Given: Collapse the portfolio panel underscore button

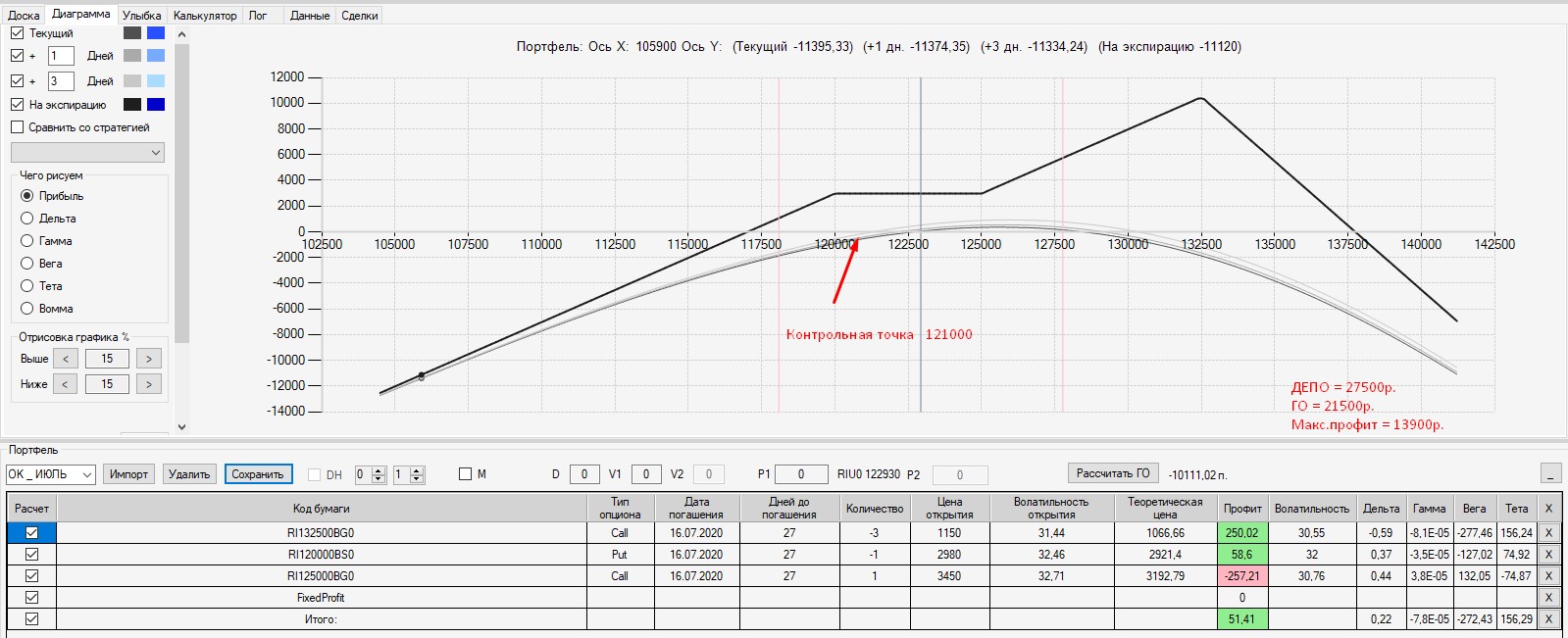Looking at the screenshot, I should tap(1550, 473).
